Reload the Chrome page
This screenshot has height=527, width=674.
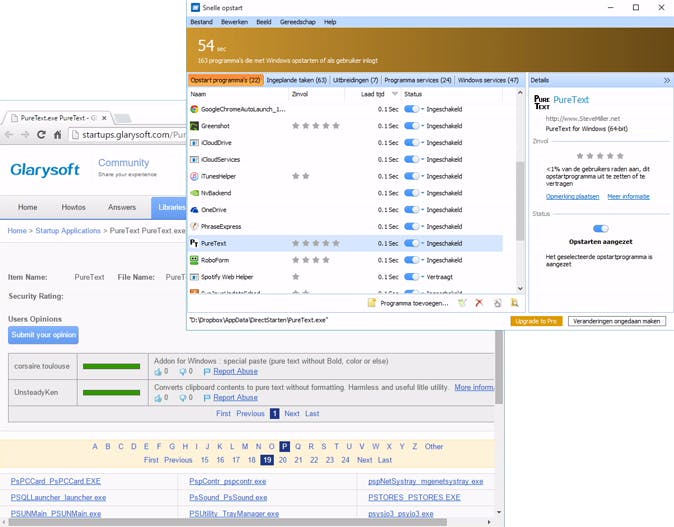tap(41, 135)
